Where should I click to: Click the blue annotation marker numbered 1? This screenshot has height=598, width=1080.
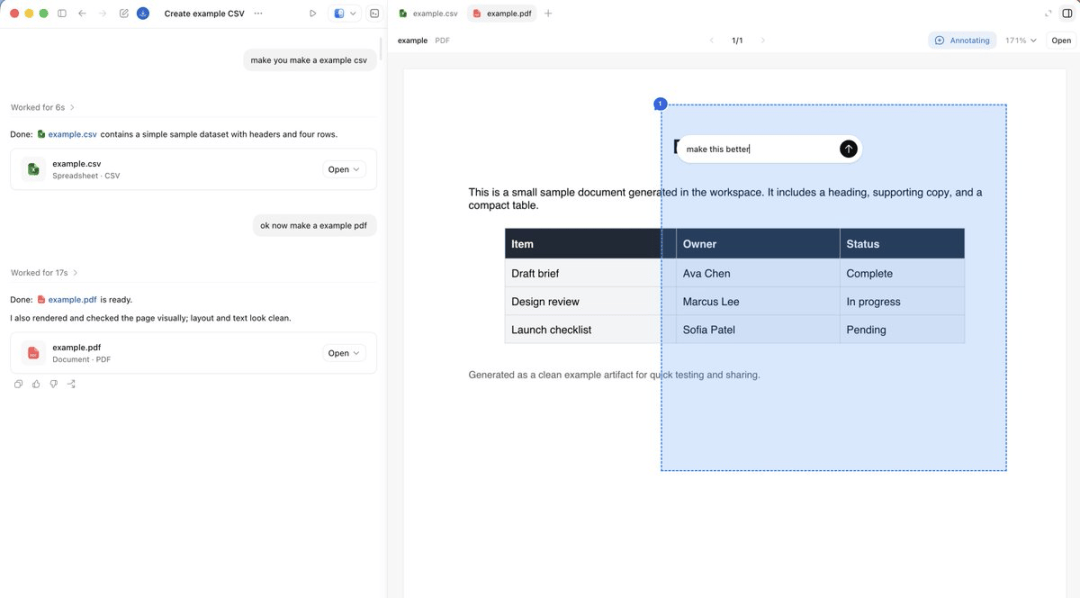(660, 104)
